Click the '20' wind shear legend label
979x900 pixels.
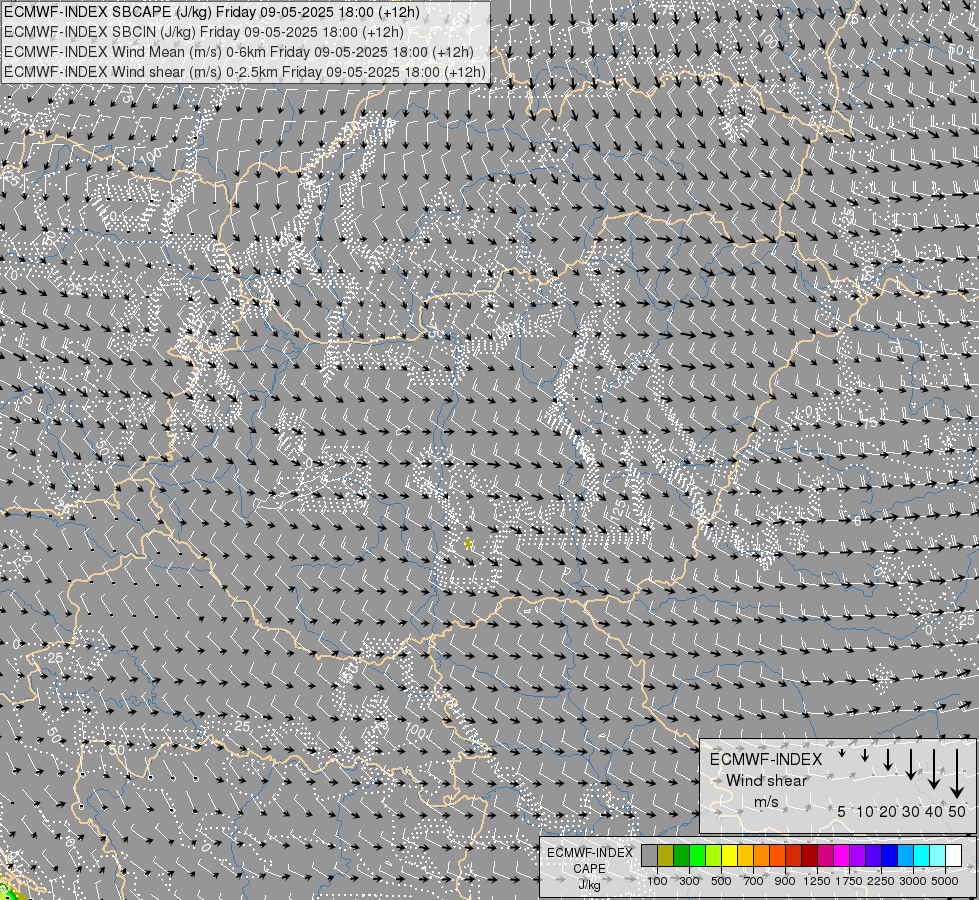click(x=888, y=811)
